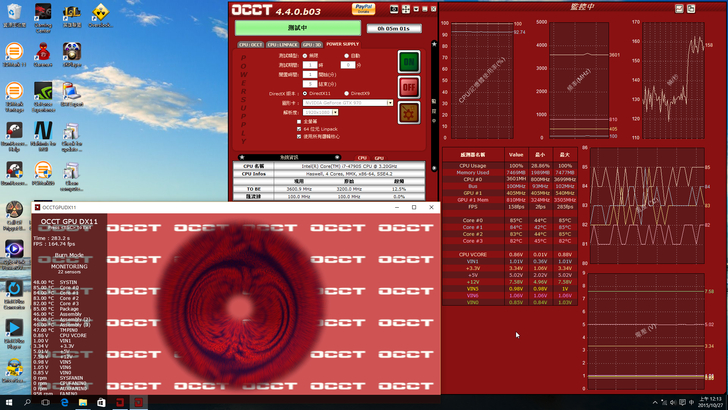Open the Gaming Center desktop shortcut

point(43,18)
